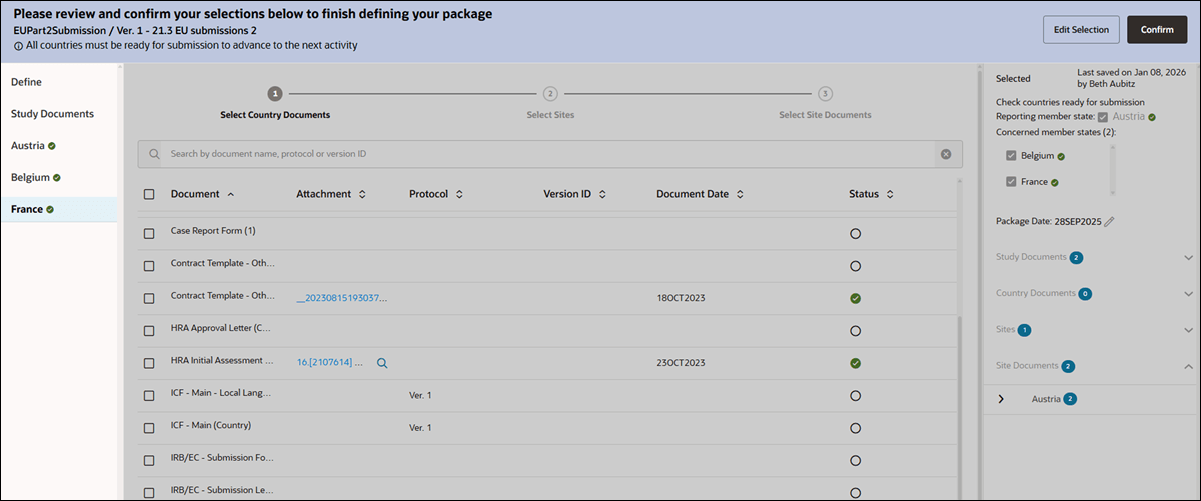Expand the Austria site documents node

point(1001,399)
